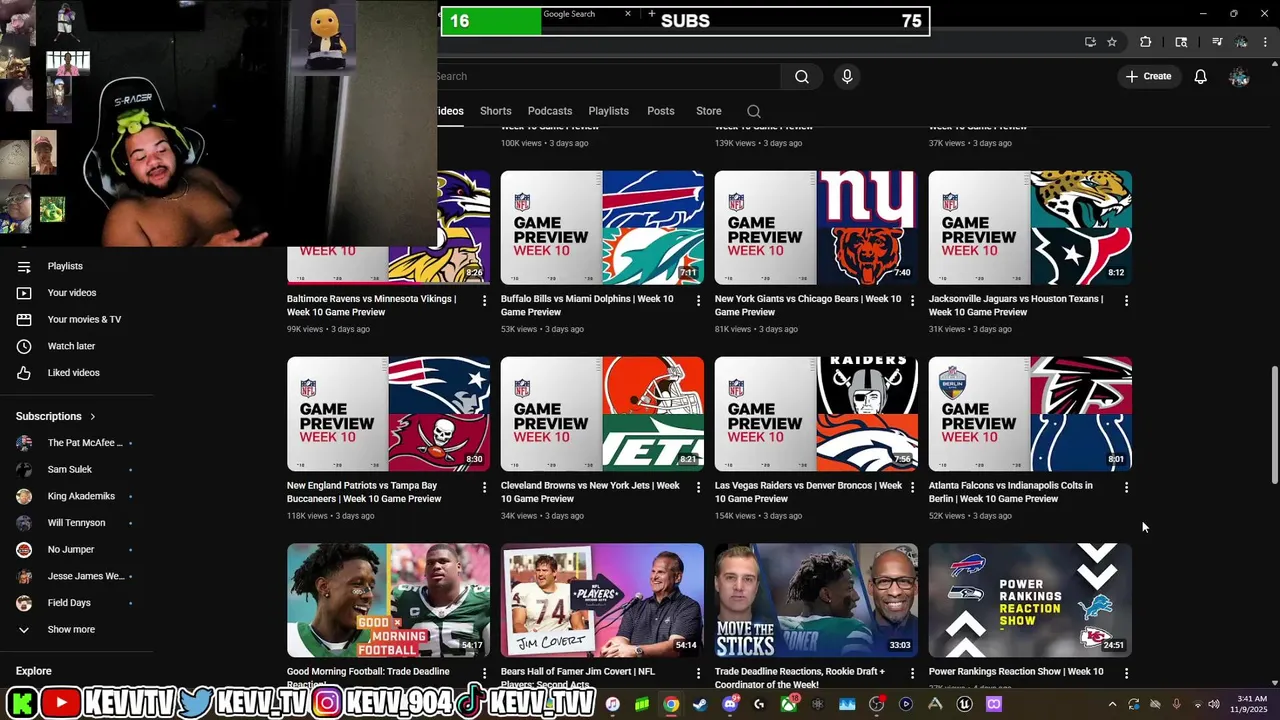Click the Watch later clock icon
The height and width of the screenshot is (720, 1280).
click(24, 346)
